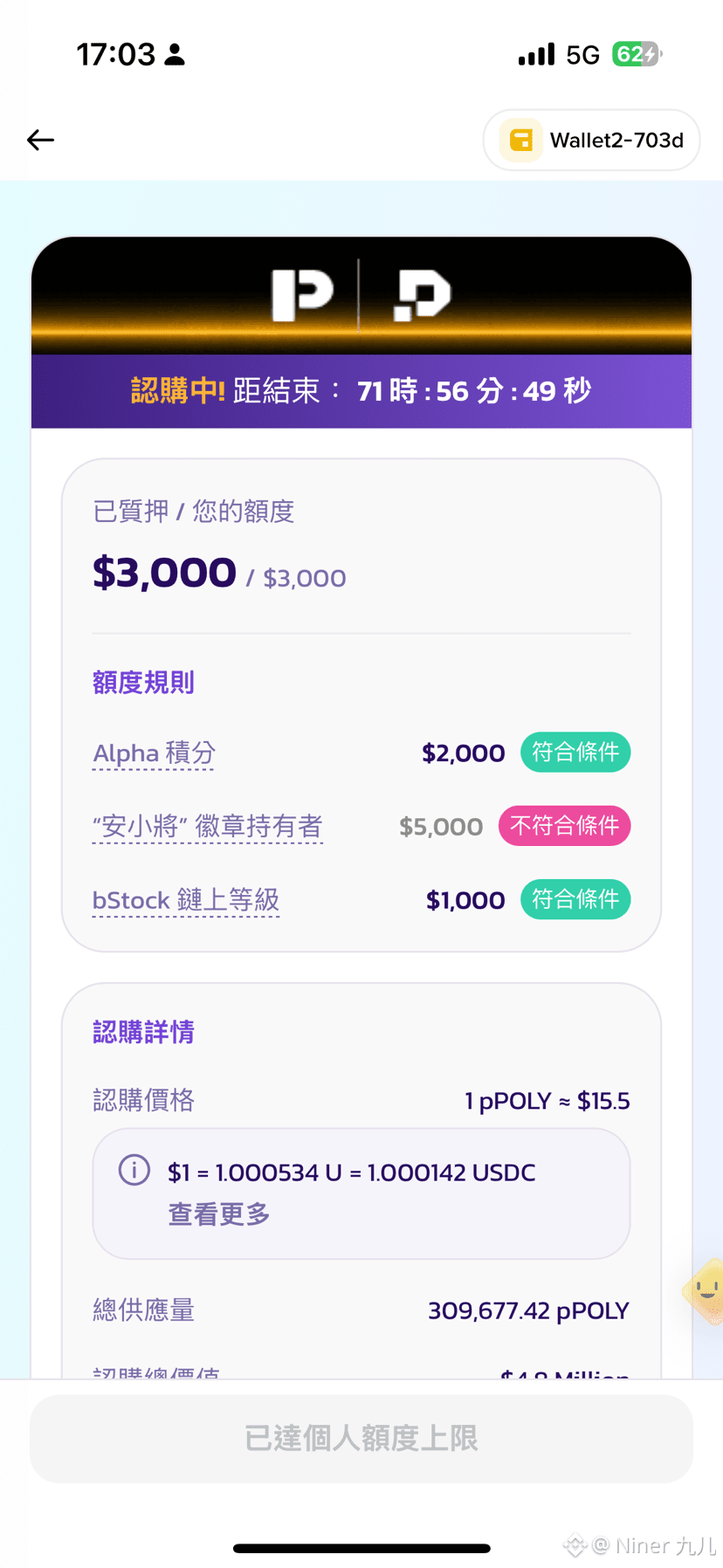Open "安小將" 徽章持有者 rule explanation
723x1568 pixels.
click(208, 826)
